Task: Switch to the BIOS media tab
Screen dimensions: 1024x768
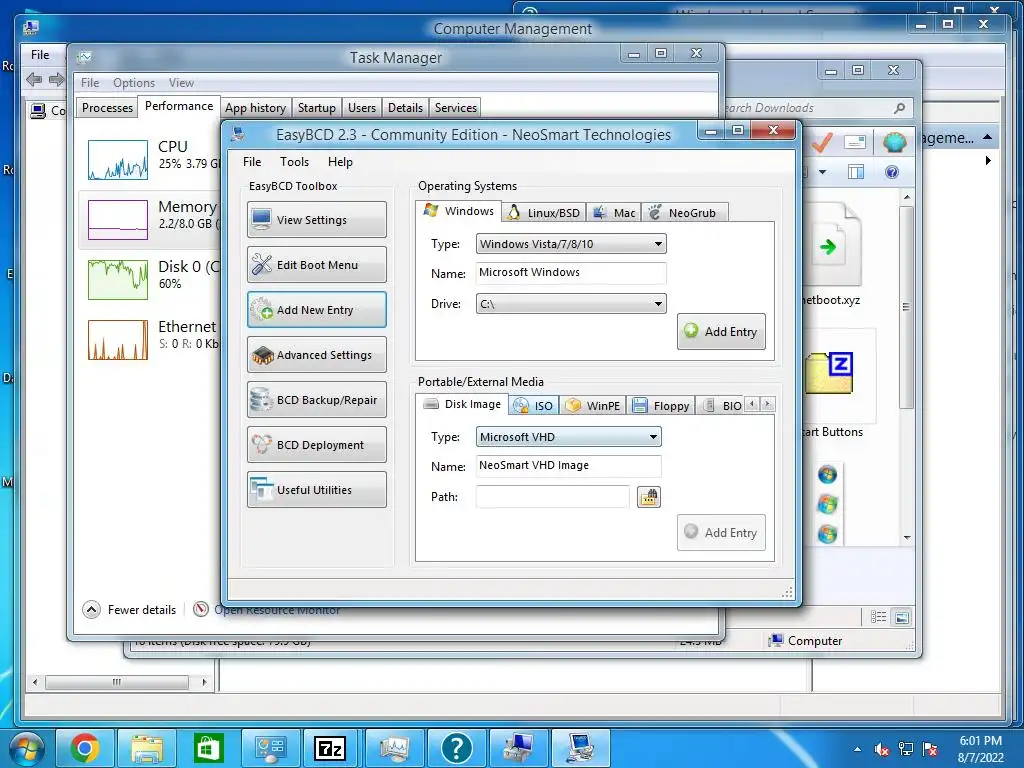Action: pos(720,406)
